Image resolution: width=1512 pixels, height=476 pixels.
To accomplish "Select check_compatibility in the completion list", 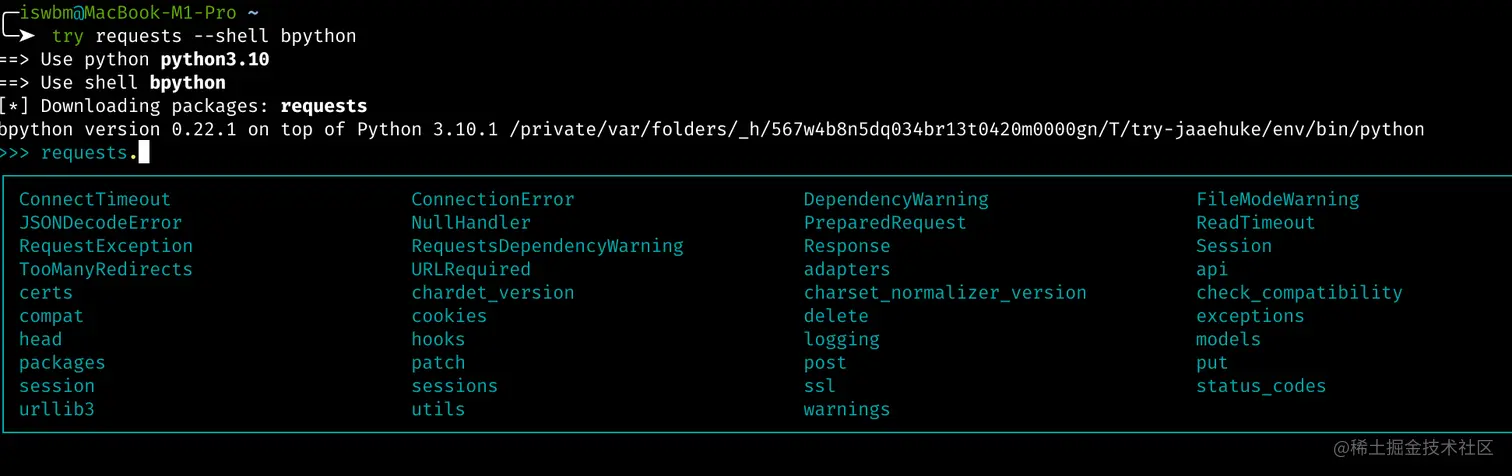I will coord(1299,293).
